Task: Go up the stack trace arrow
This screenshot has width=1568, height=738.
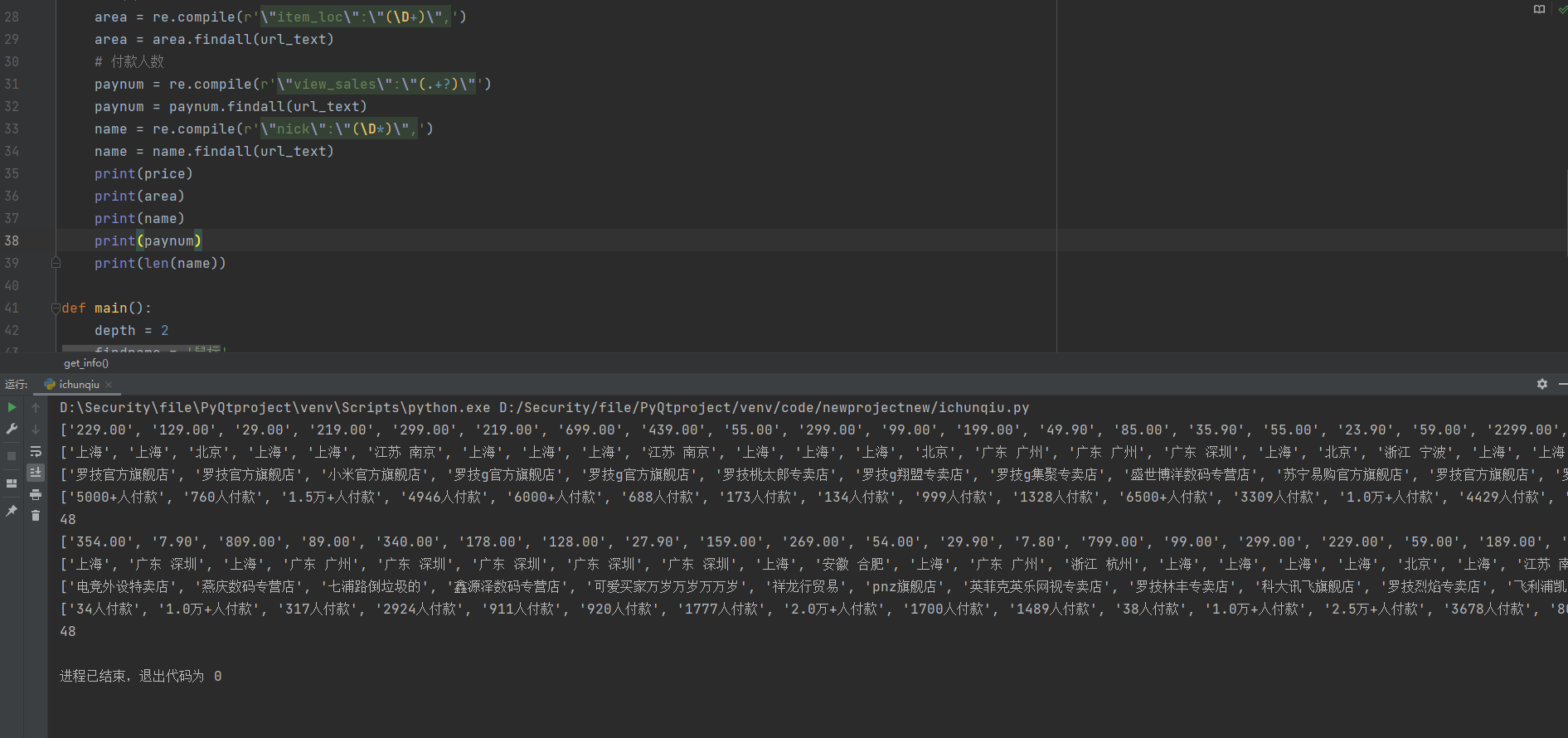Action: coord(36,407)
